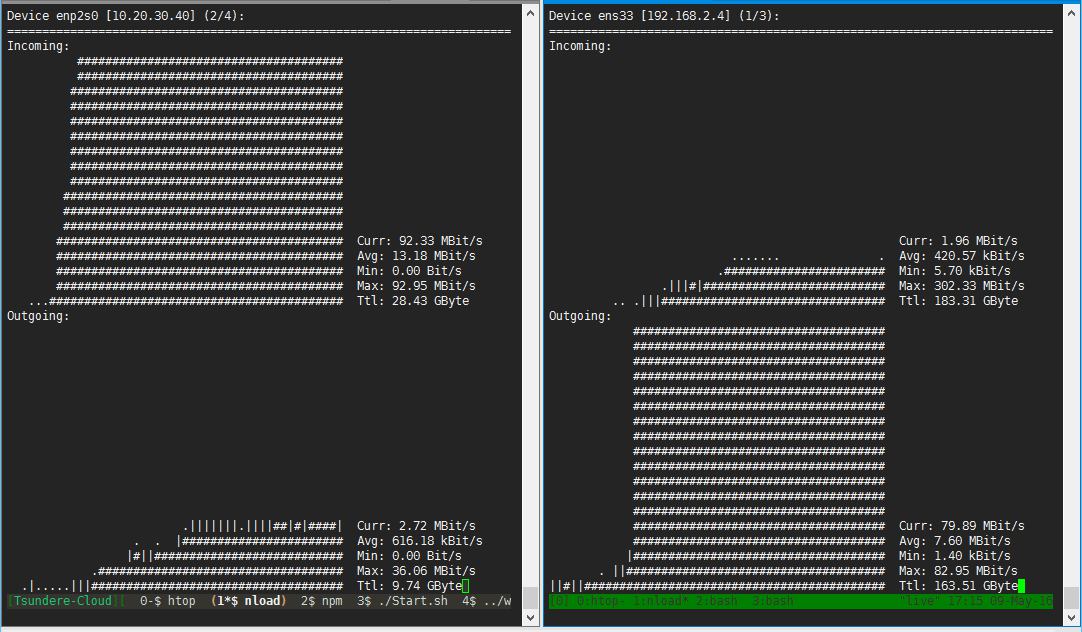Screen dimensions: 1082x632
Task: Select the '1*$ nload' window in left status bar
Action: [248, 601]
